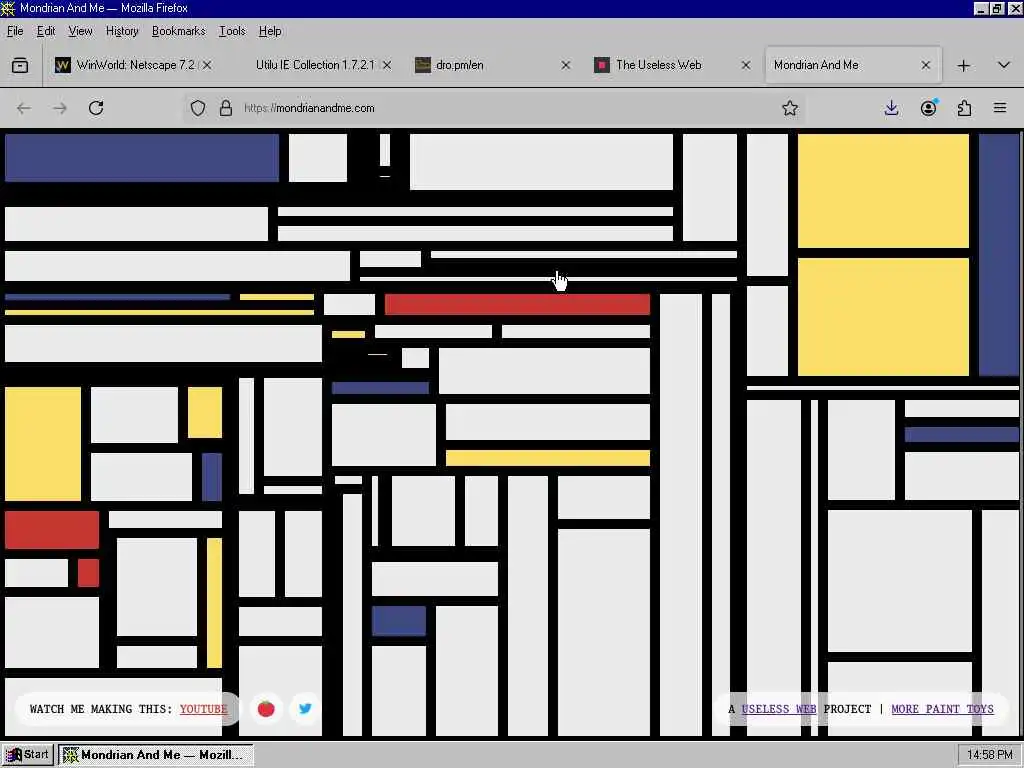Close The Useless Web tab
The height and width of the screenshot is (768, 1024).
pos(746,65)
